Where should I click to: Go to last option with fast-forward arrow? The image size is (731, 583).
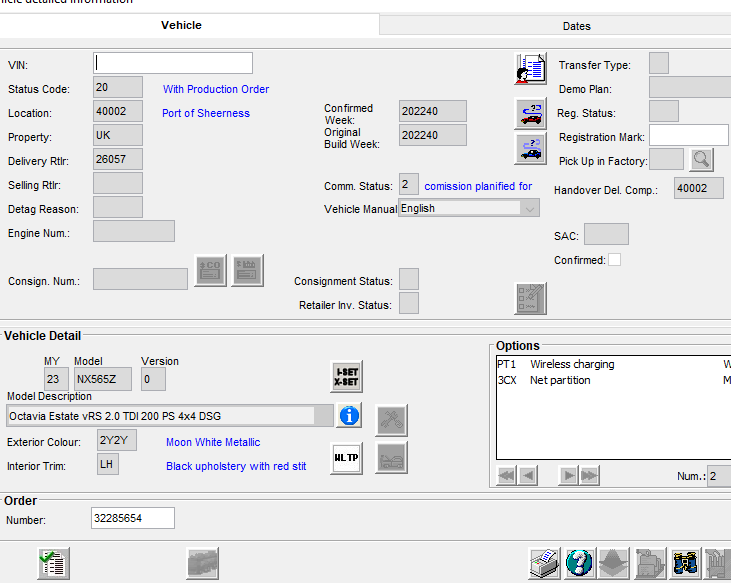pos(589,475)
